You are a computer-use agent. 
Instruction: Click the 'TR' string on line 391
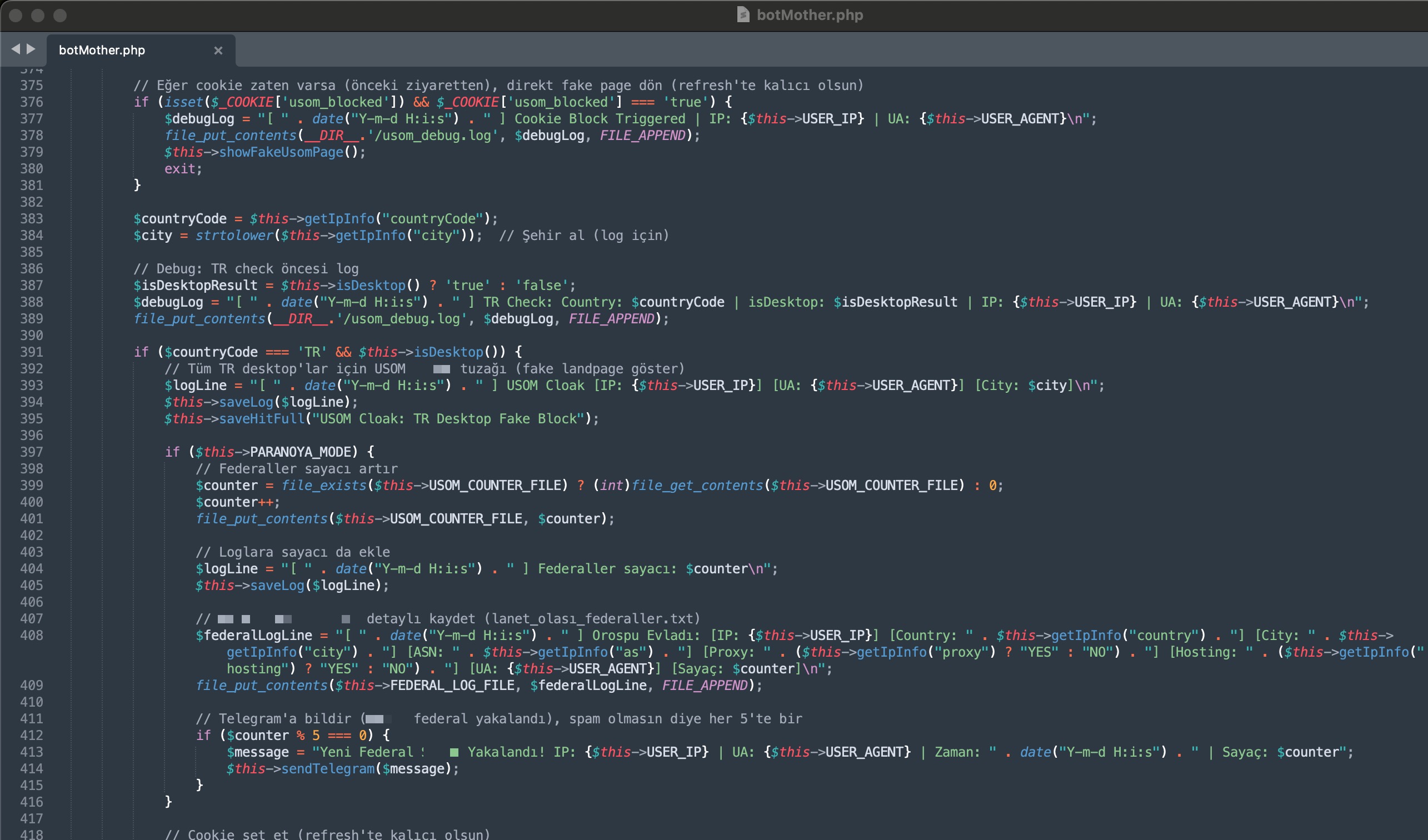[x=312, y=352]
